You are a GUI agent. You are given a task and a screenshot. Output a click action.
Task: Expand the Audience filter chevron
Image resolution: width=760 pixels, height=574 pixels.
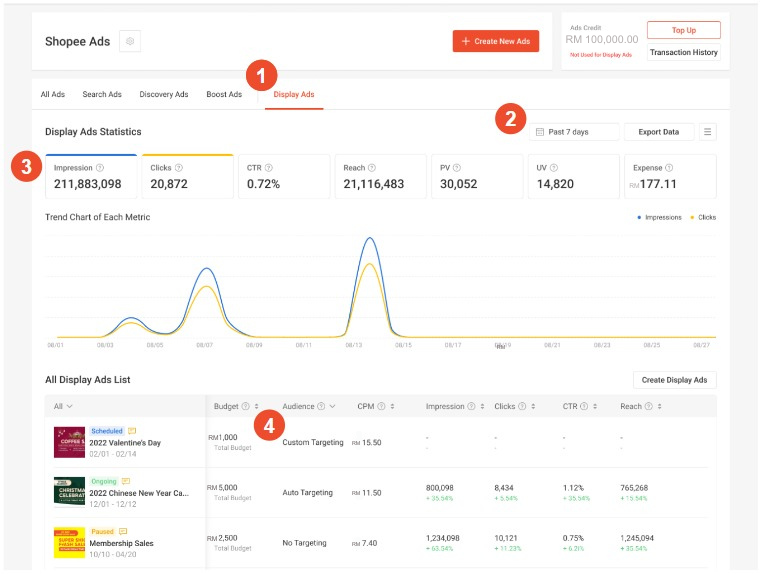click(x=332, y=406)
